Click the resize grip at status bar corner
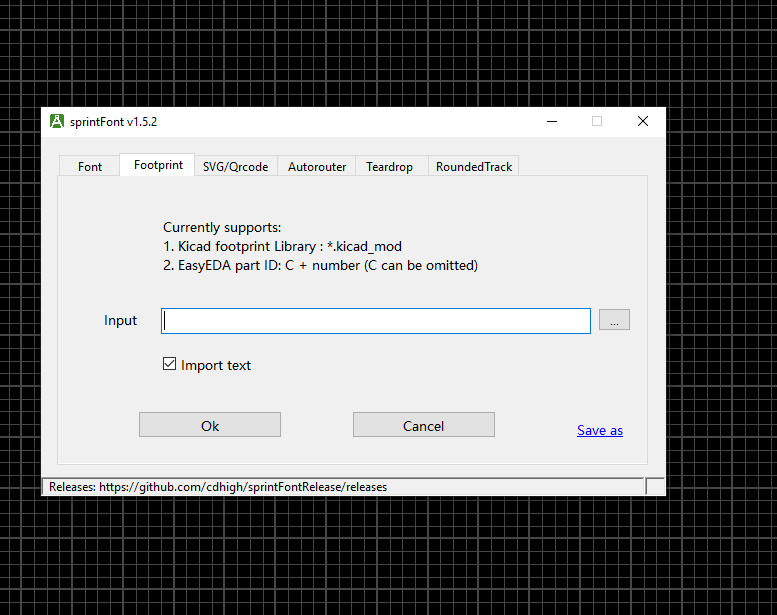 pos(655,487)
